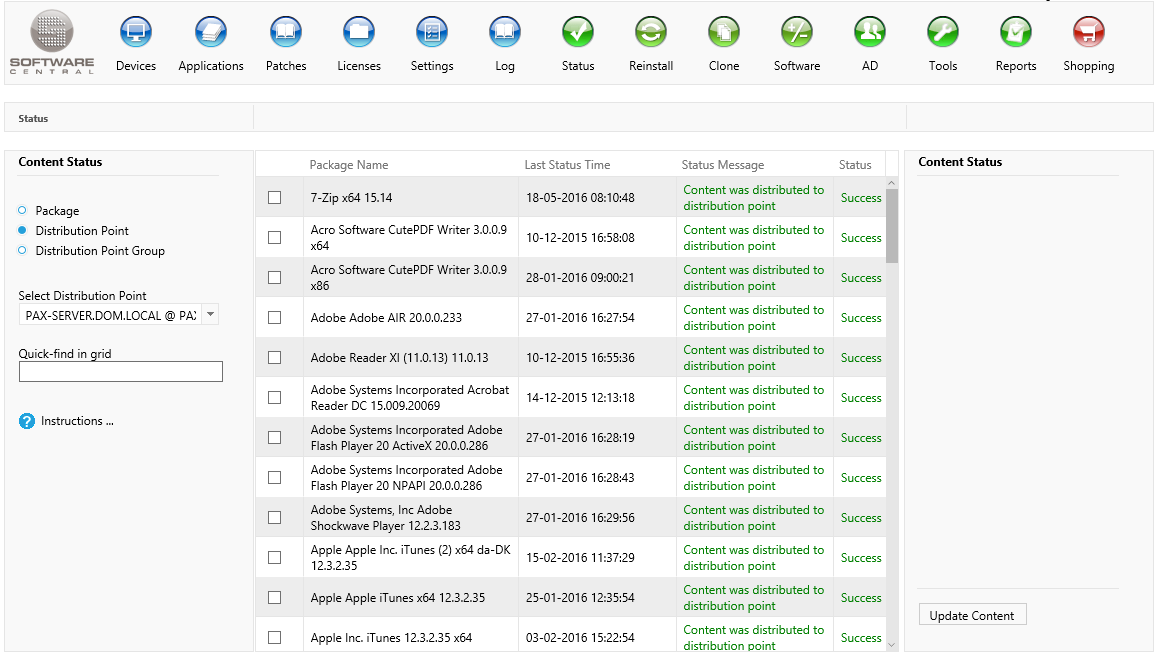Viewport: 1155px width, 655px height.
Task: Select the 7-Zip x64 15.14 package name
Action: coord(351,197)
